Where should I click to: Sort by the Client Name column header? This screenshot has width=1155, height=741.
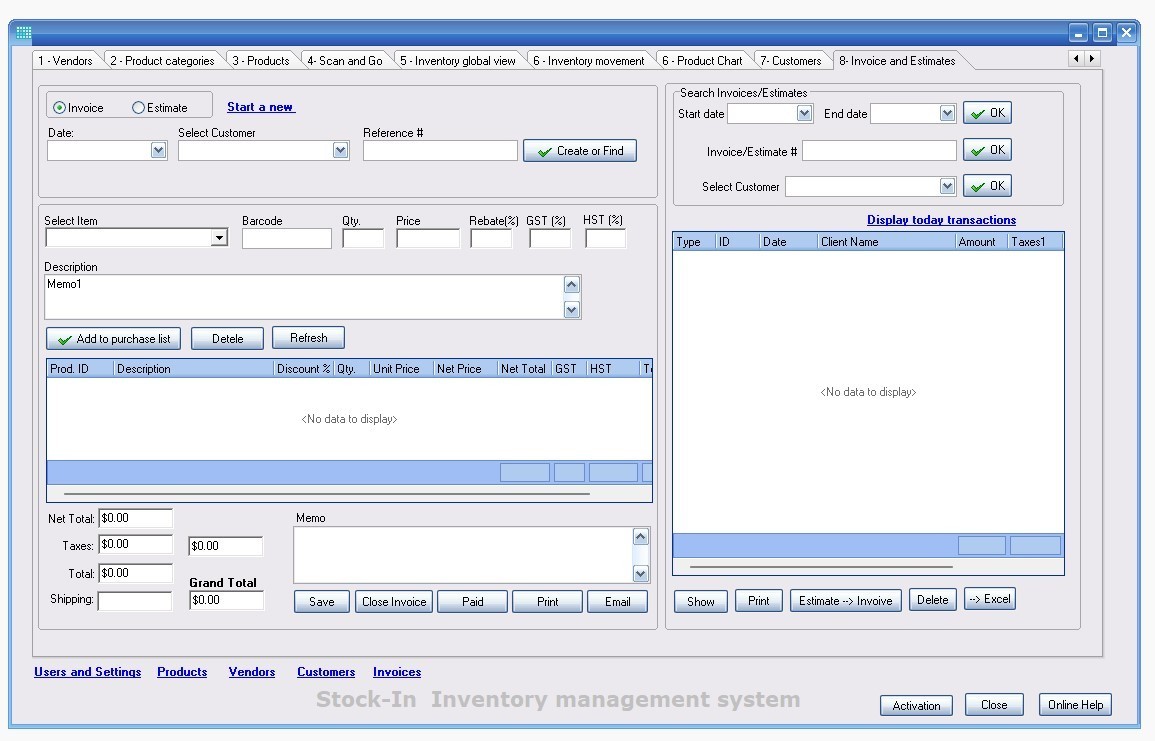[886, 242]
